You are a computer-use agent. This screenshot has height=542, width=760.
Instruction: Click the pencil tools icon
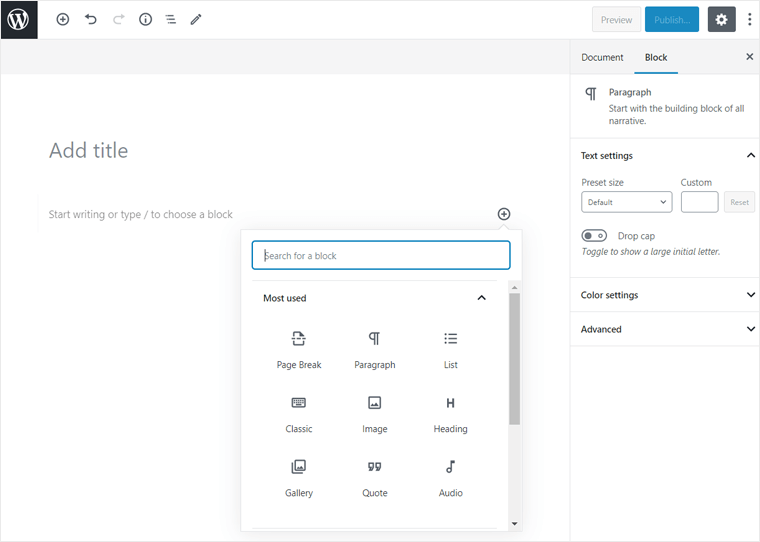point(196,19)
